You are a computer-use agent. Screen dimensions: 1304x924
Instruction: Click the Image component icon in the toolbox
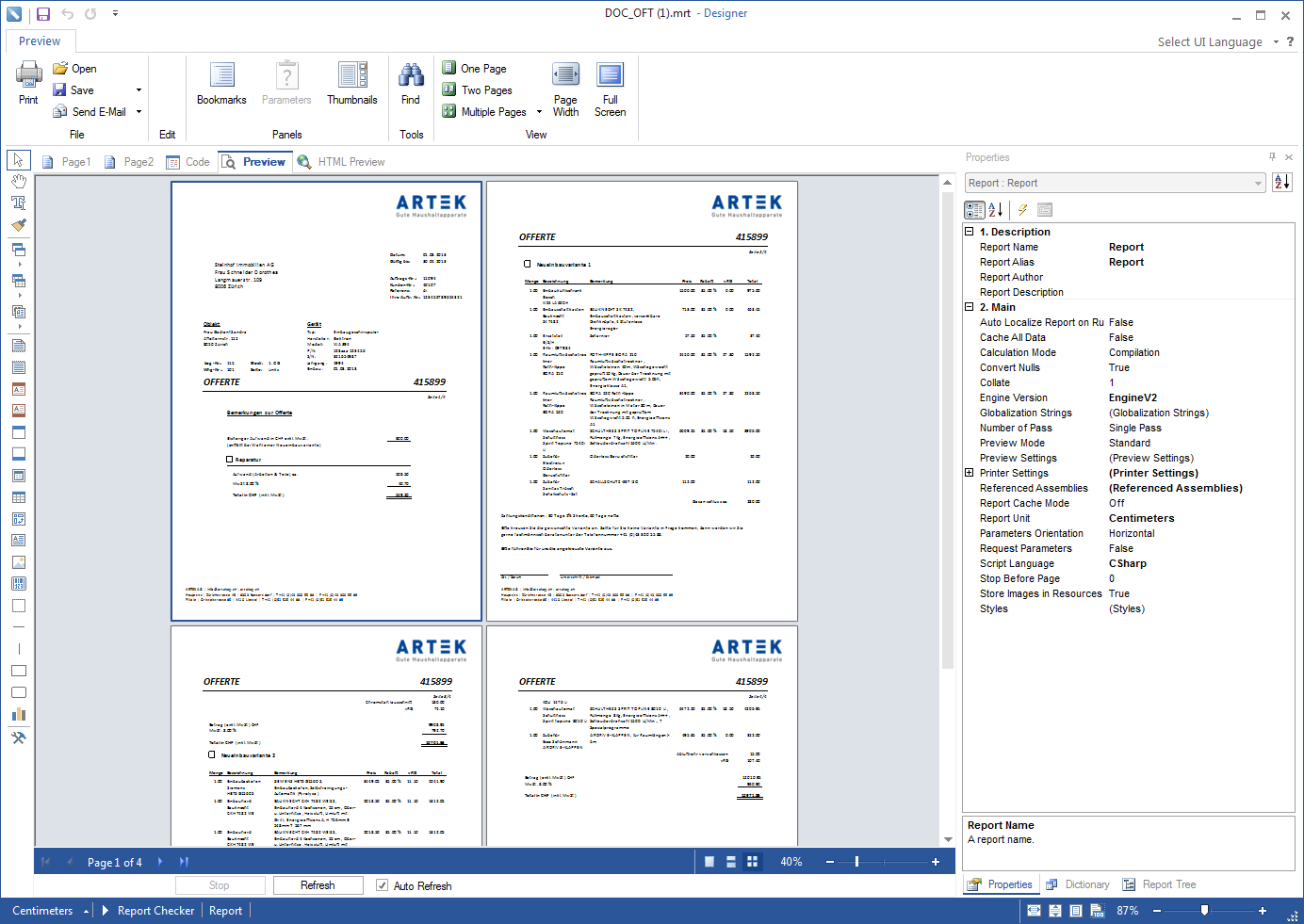coord(18,562)
